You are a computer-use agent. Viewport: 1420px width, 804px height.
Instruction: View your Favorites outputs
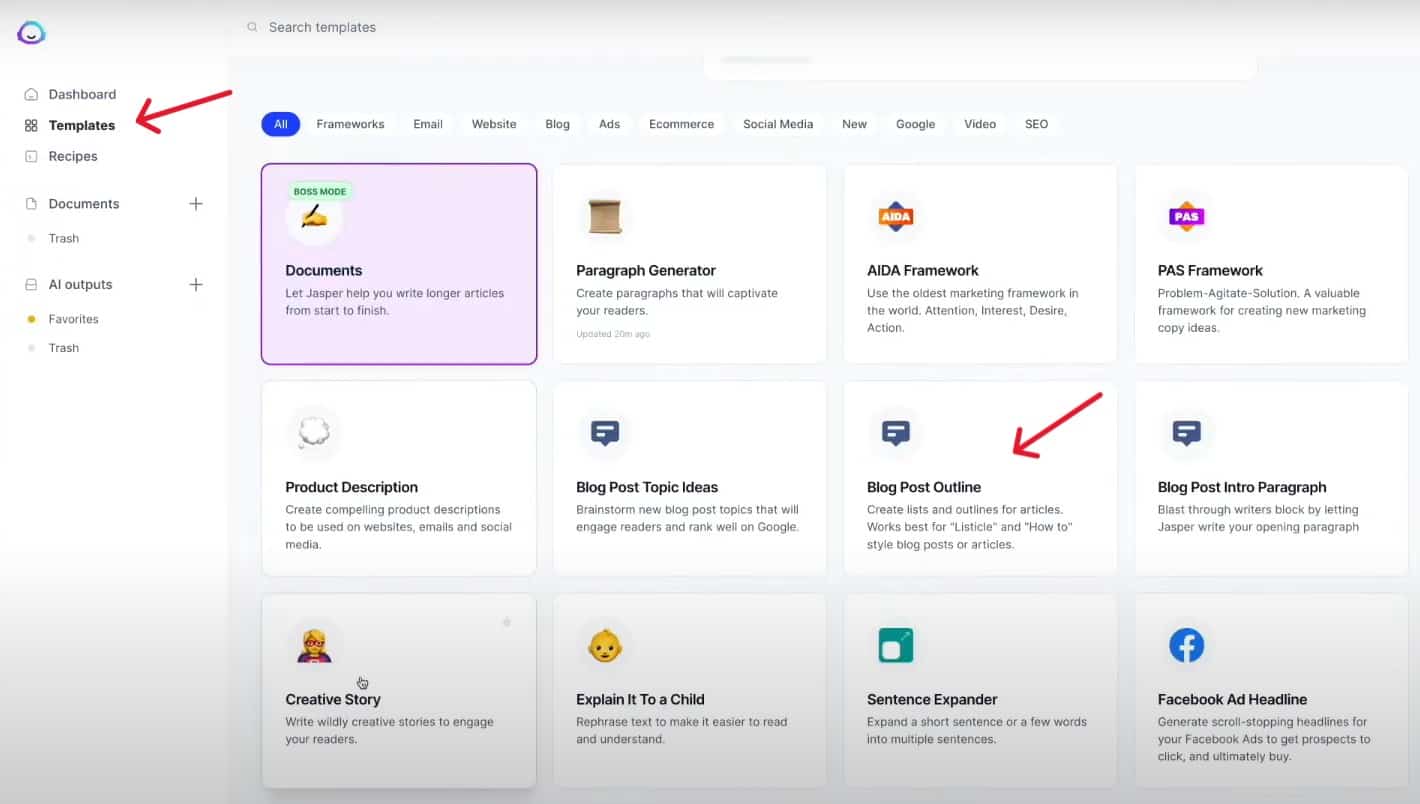coord(73,318)
